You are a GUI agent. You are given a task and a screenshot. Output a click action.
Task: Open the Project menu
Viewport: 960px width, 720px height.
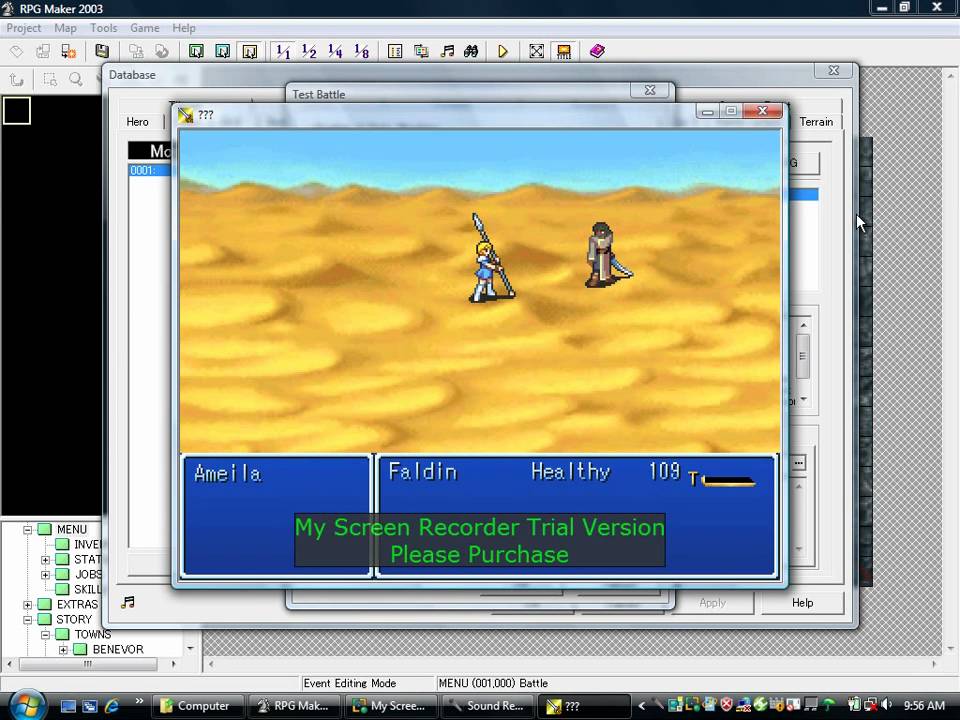(23, 28)
